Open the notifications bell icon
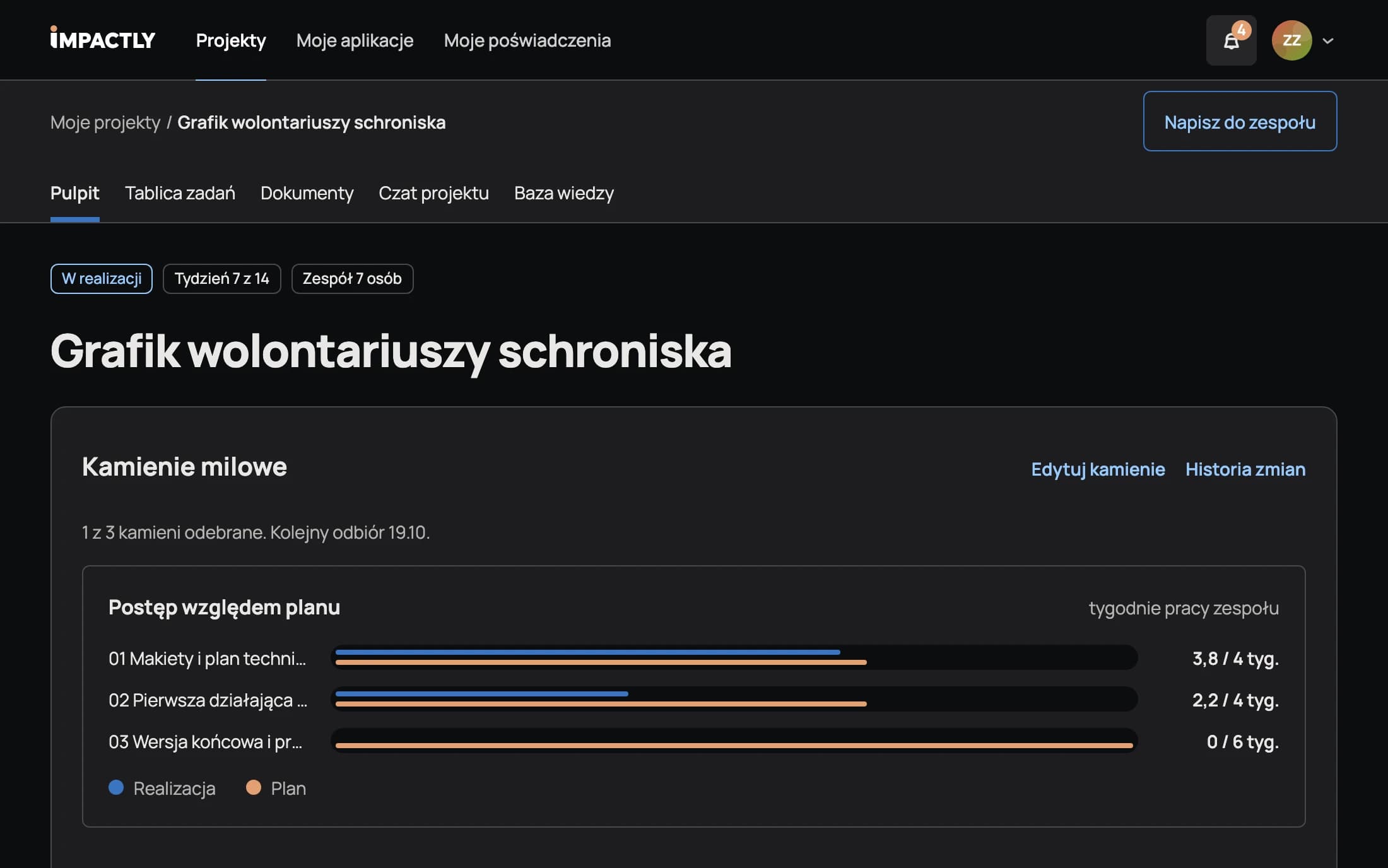 pos(1231,40)
